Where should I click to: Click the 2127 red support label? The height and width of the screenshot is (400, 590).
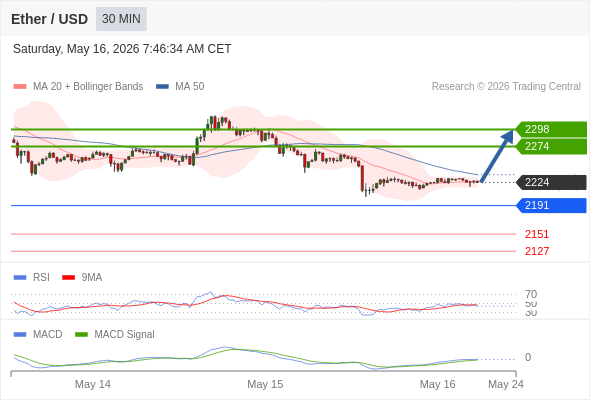tap(537, 251)
